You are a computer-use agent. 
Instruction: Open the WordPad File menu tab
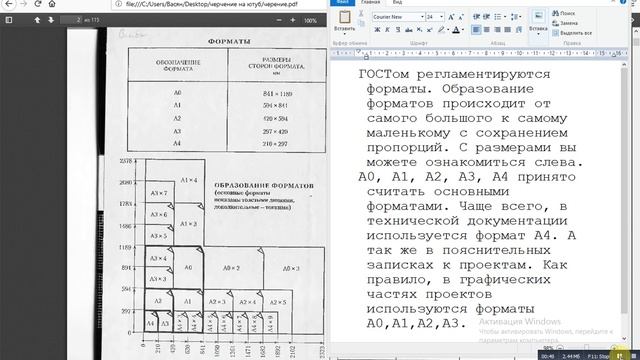pos(342,2)
